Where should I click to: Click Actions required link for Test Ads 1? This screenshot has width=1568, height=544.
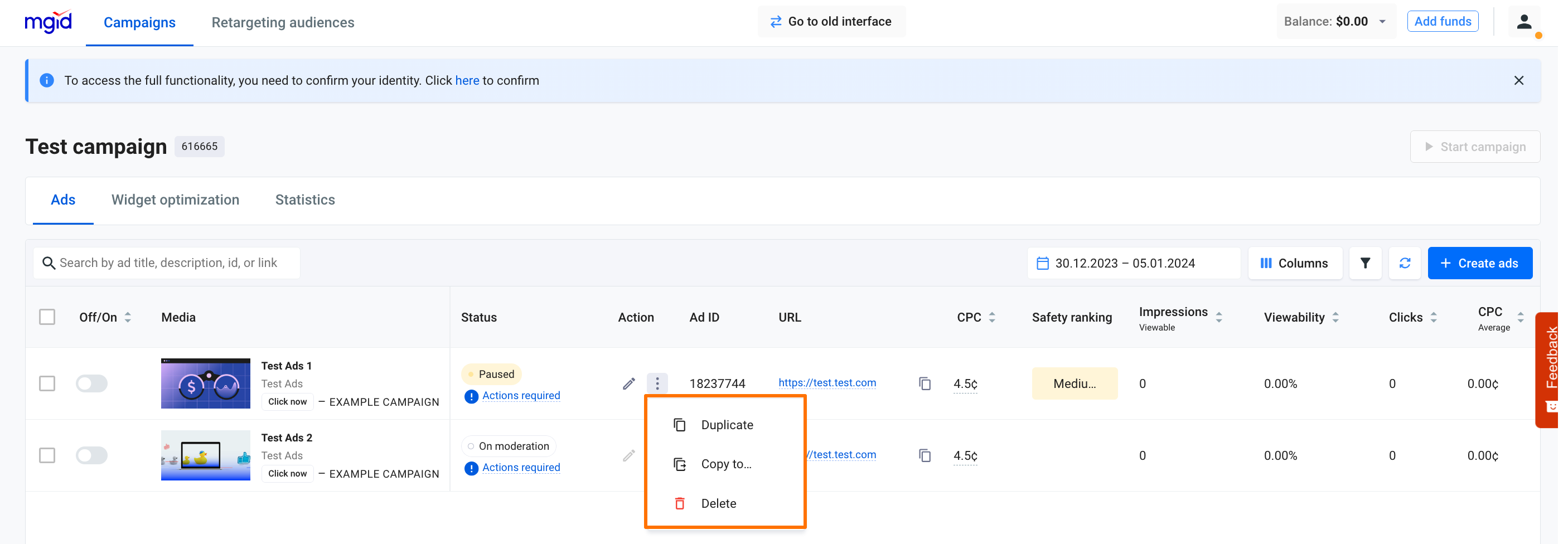coord(520,396)
